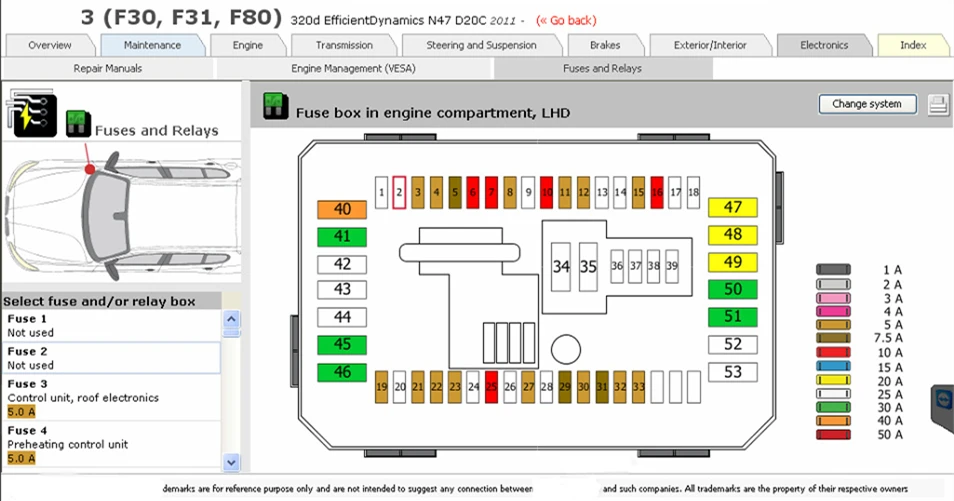Viewport: 954px width, 501px height.
Task: Click orange fuse 40 in the diagram
Action: 342,209
